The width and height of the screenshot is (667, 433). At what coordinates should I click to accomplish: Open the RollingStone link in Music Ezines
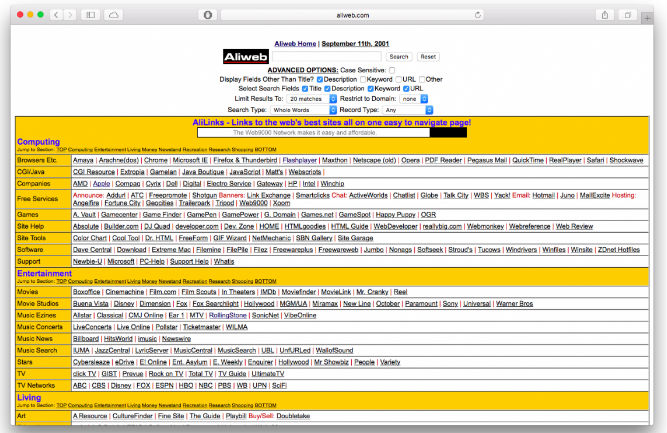click(228, 316)
